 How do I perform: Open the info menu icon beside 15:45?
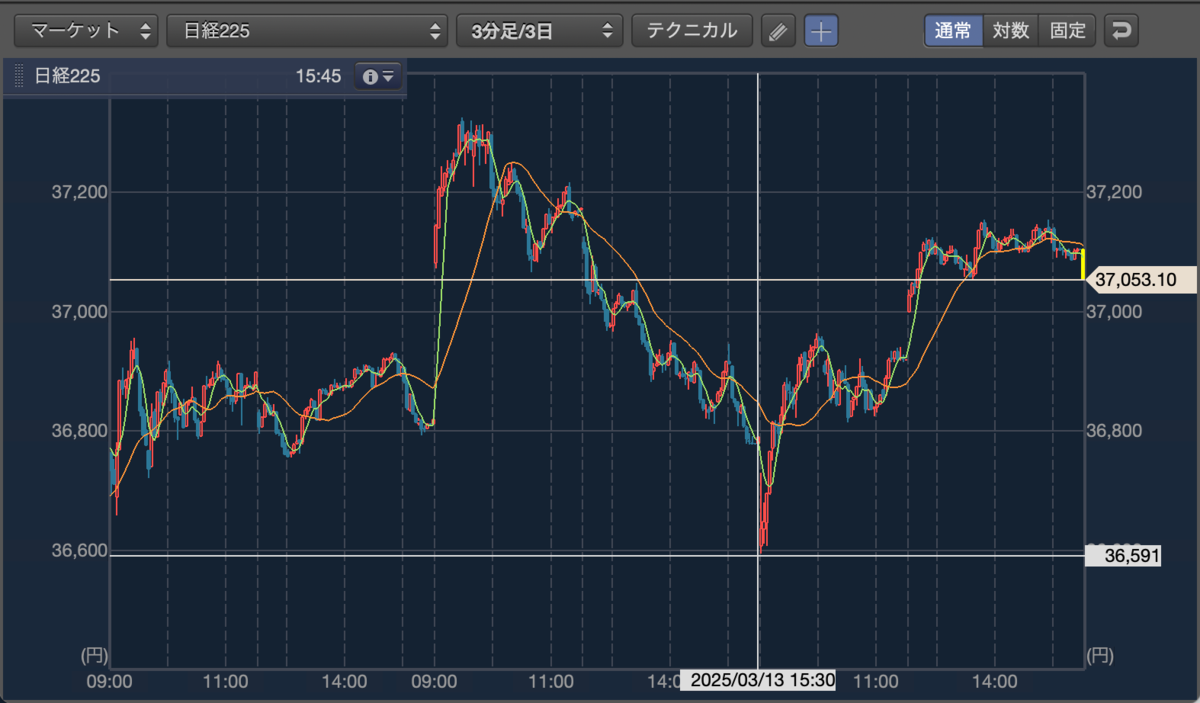378,76
